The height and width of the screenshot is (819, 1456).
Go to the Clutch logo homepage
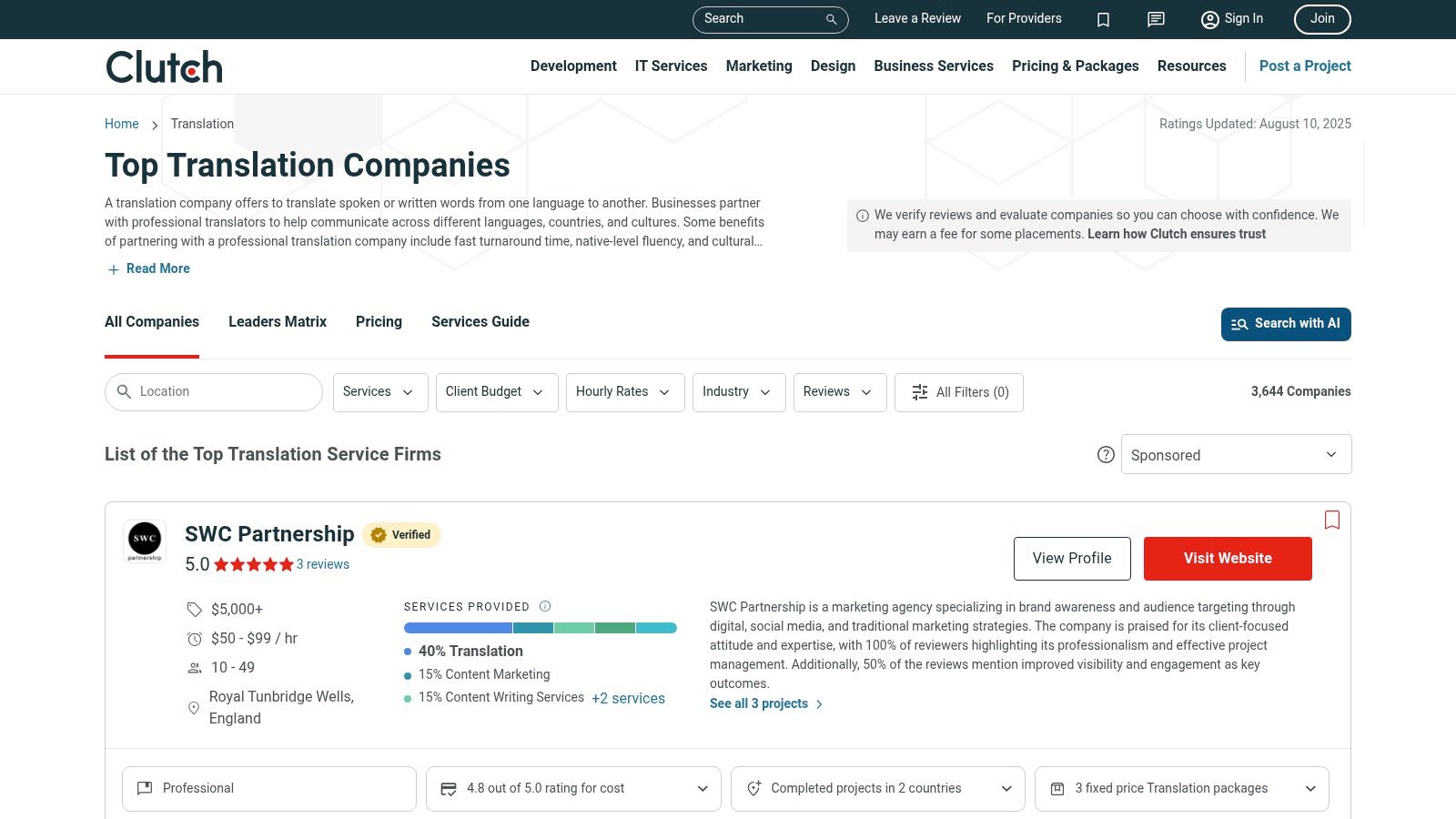pyautogui.click(x=164, y=66)
